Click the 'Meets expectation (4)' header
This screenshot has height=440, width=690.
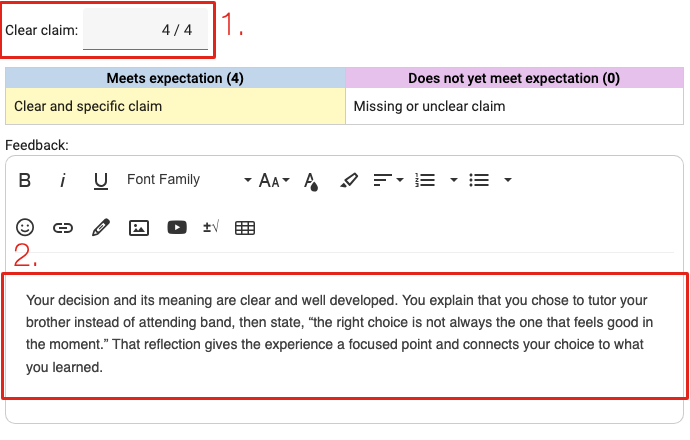(x=175, y=78)
